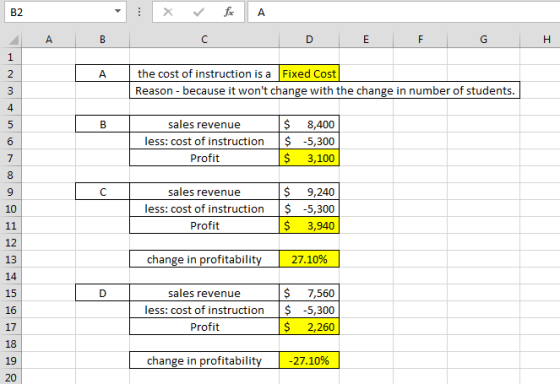Select the $ 8,400 cell
The image size is (560, 384).
pyautogui.click(x=309, y=124)
